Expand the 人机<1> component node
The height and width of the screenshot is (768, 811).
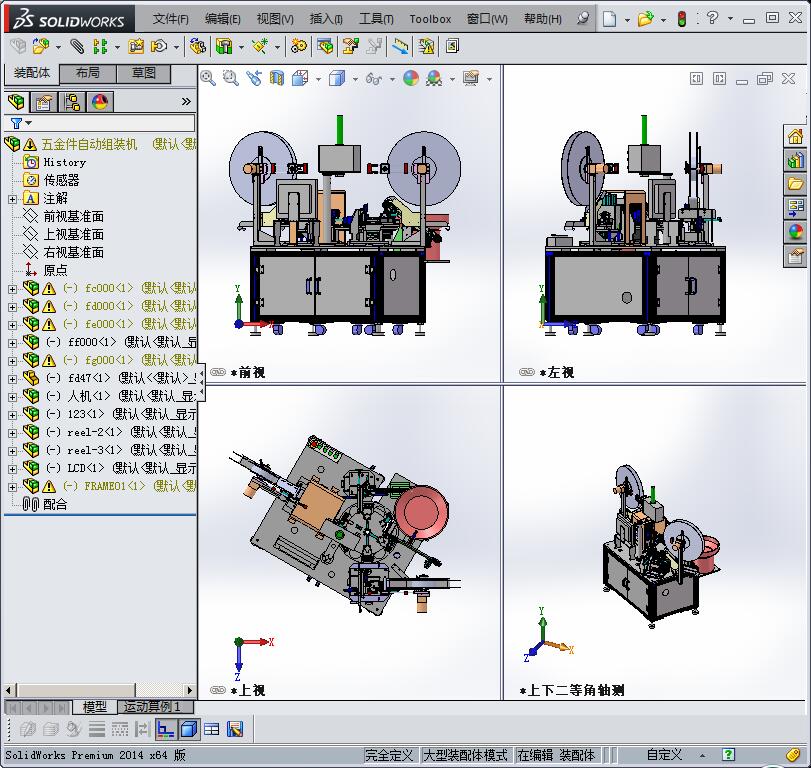tap(12, 397)
